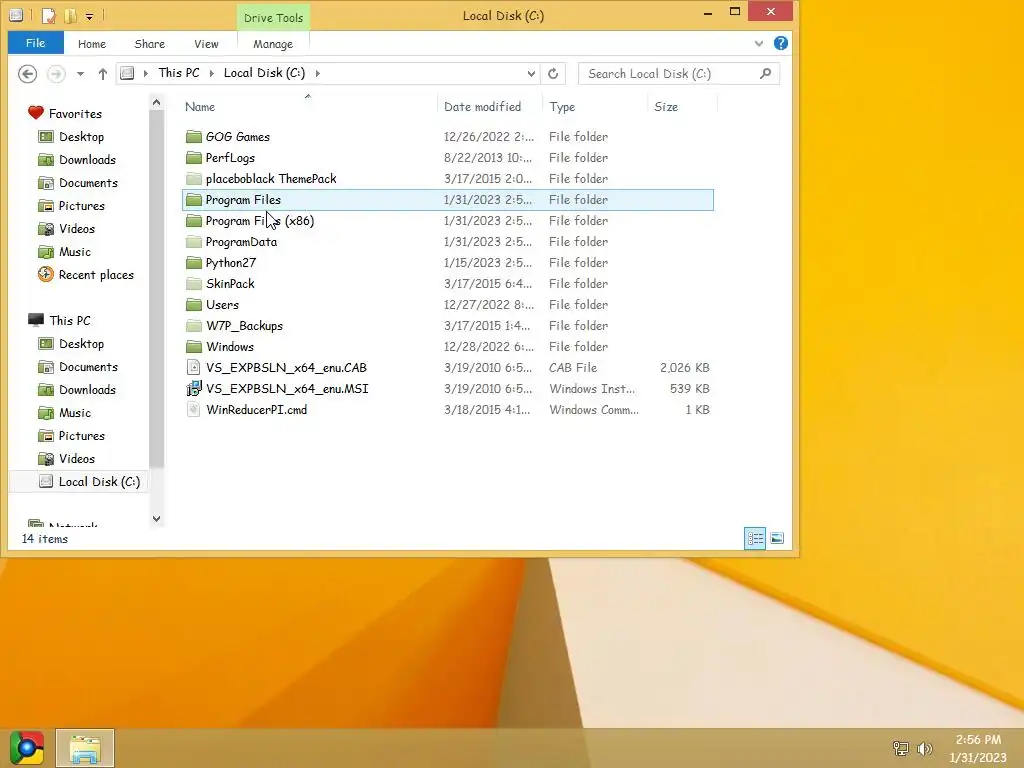Click New folder icon in title bar

point(71,14)
